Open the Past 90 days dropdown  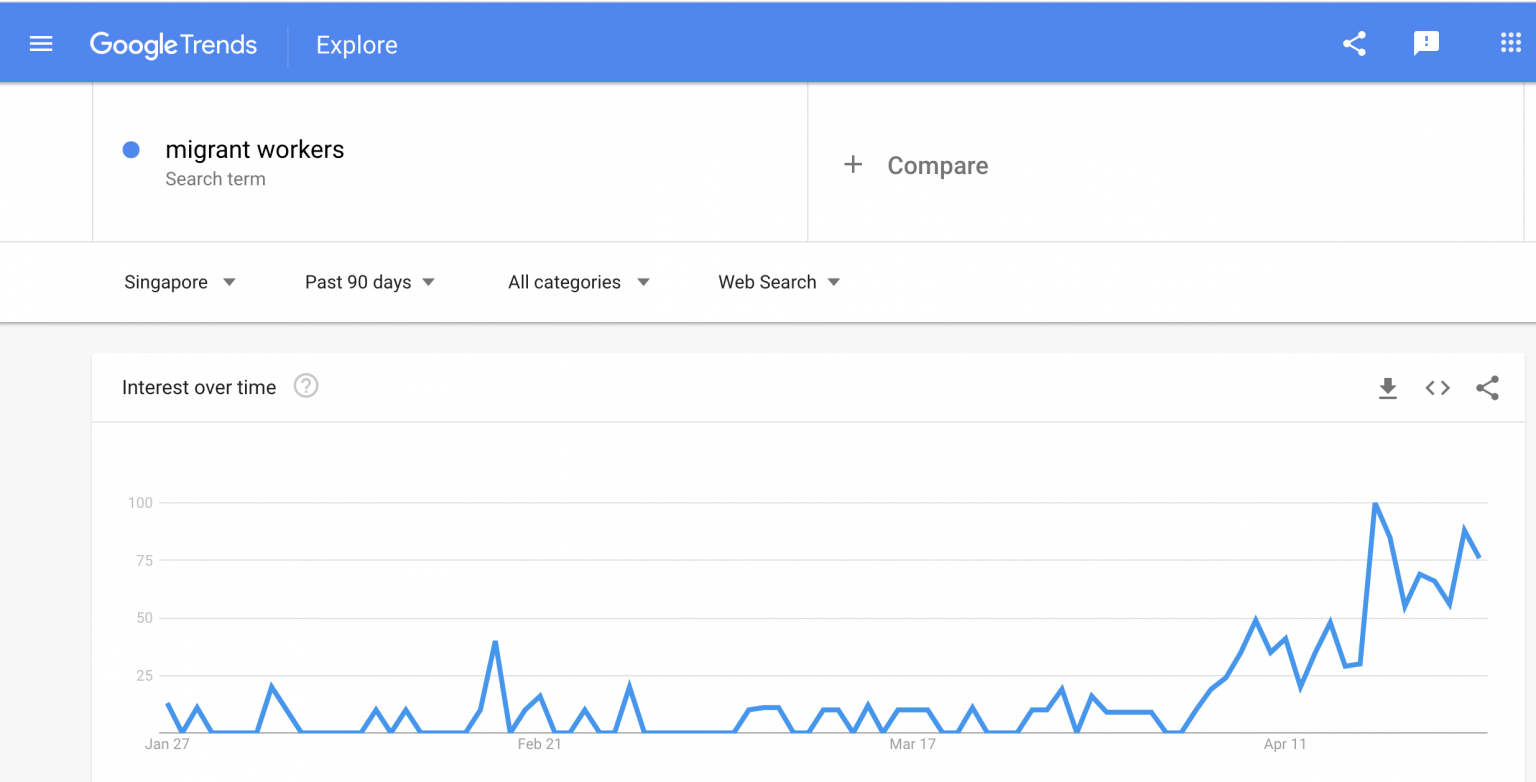[370, 282]
